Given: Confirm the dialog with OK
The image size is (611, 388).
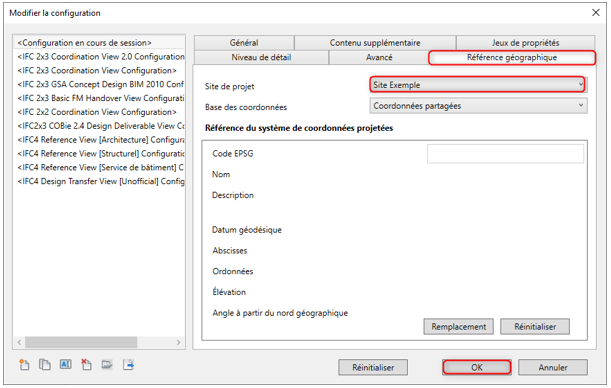Looking at the screenshot, I should click(477, 367).
